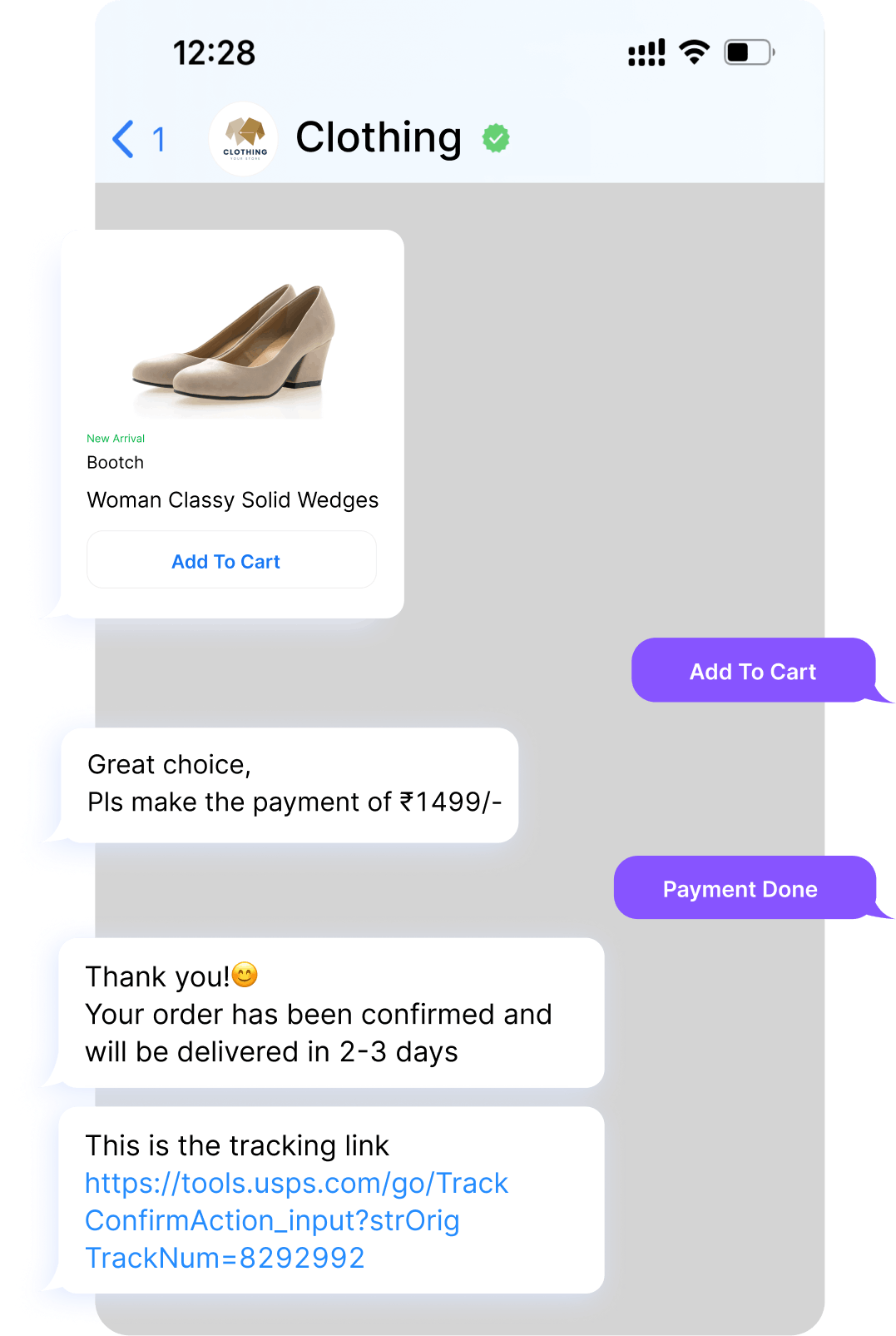Tap the payment request message of ₹1499
Viewport: 896px width, 1336px height.
pyautogui.click(x=290, y=785)
